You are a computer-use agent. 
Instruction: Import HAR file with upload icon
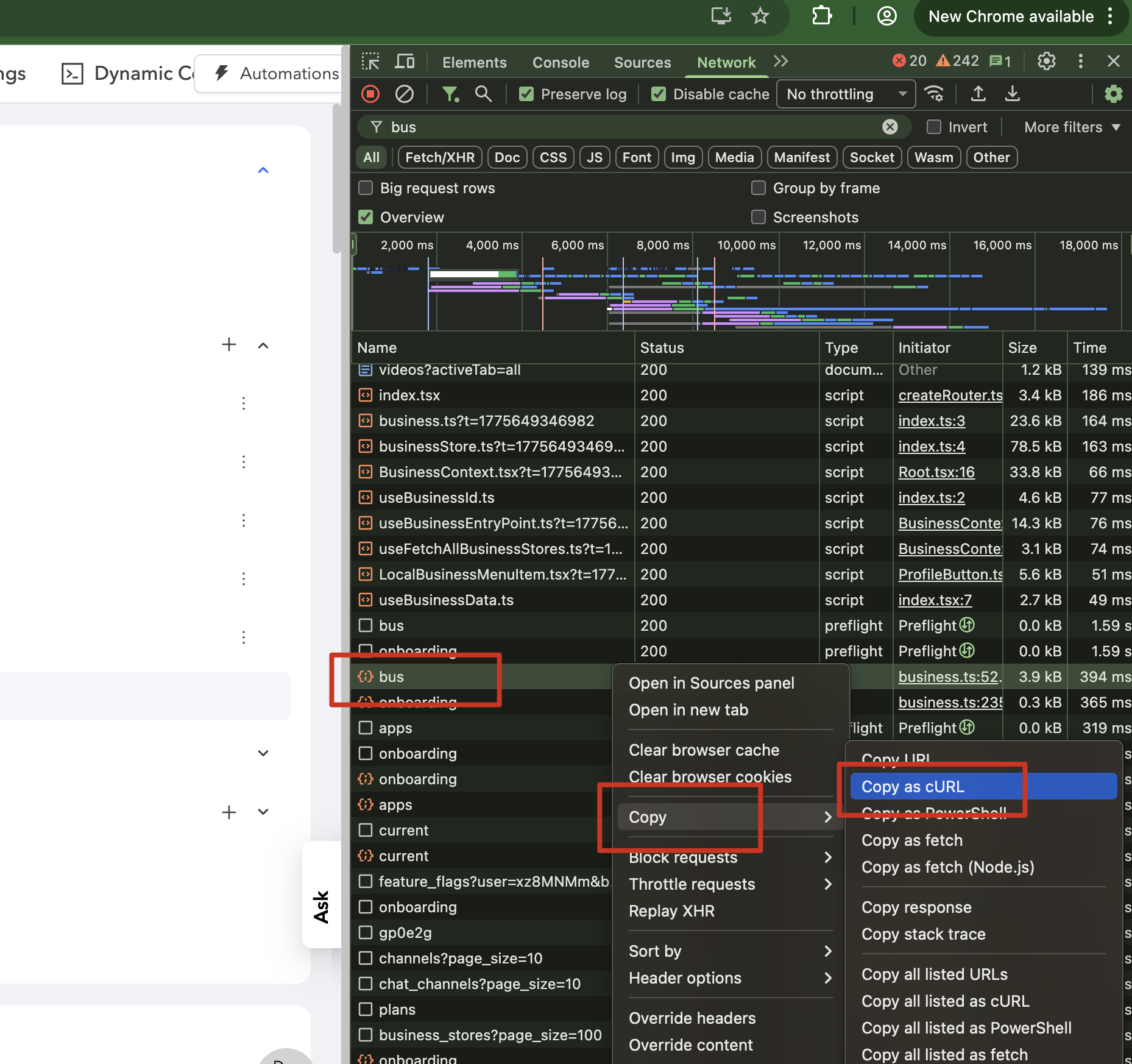978,94
